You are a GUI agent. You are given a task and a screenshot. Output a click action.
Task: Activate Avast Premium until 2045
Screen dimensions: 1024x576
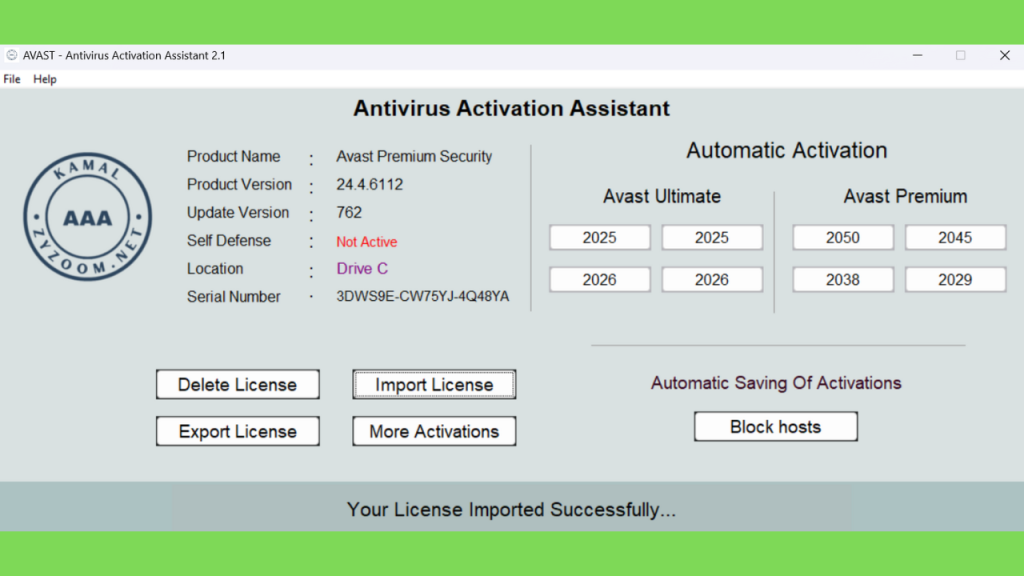[955, 238]
